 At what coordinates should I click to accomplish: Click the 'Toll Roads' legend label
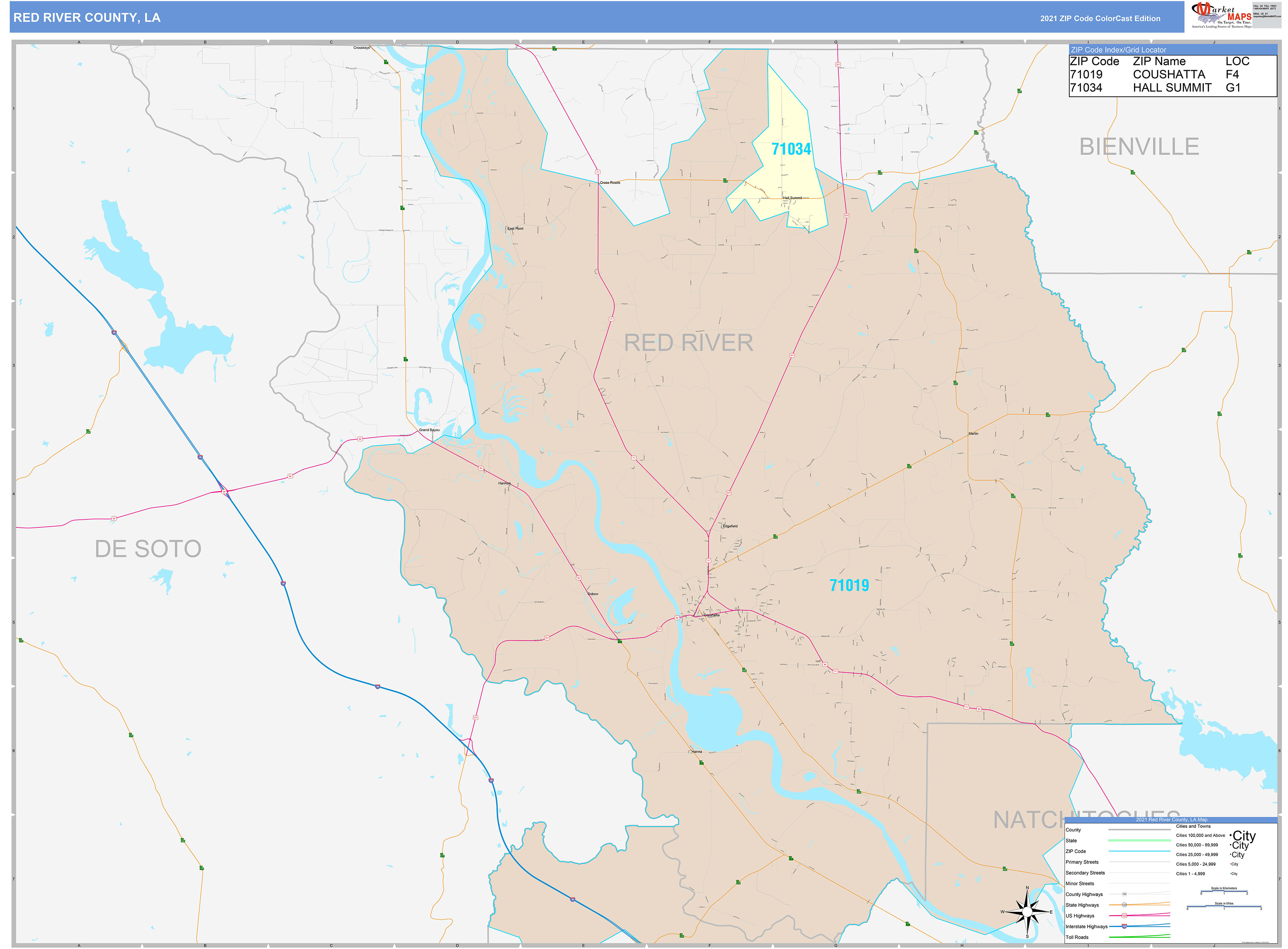point(1077,938)
